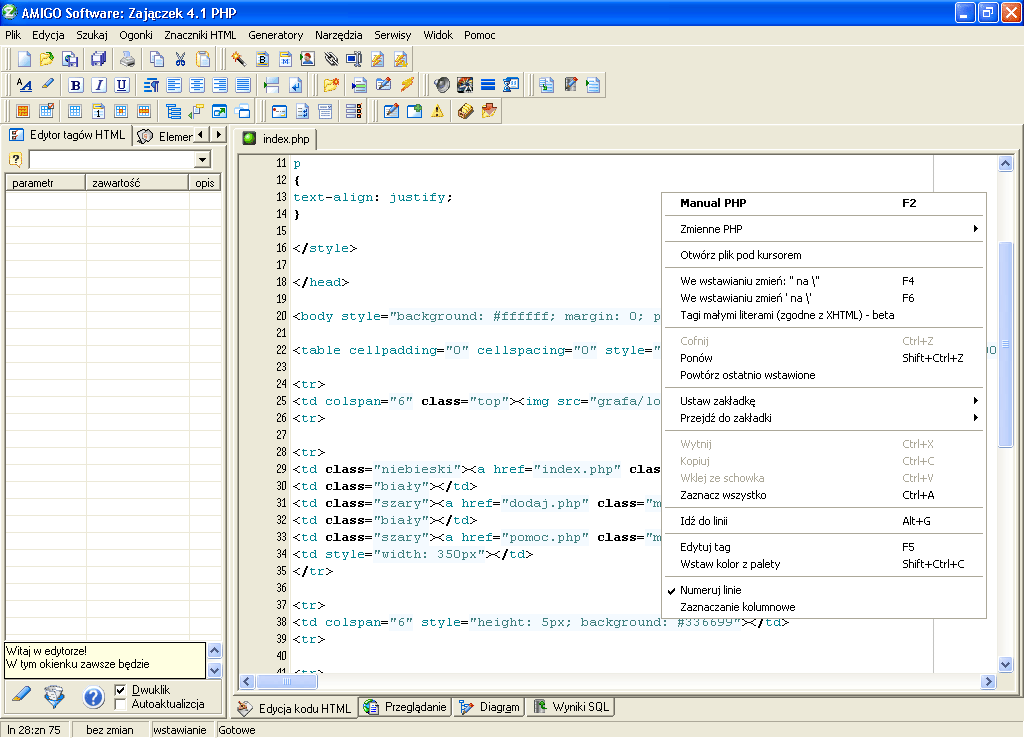
Task: Insert sound using the speaker icon
Action: [441, 85]
